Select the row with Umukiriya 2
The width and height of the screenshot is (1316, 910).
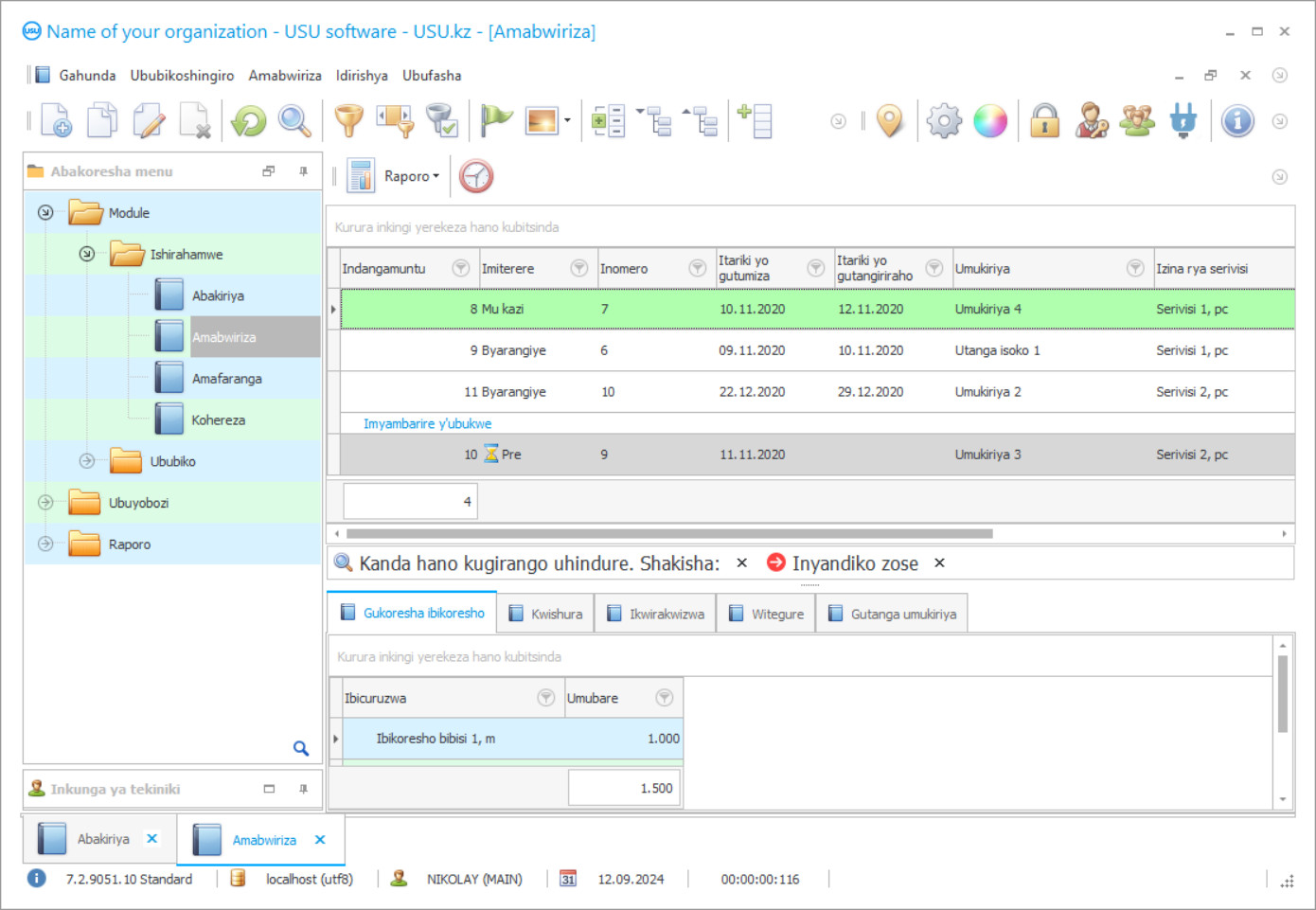coord(818,392)
